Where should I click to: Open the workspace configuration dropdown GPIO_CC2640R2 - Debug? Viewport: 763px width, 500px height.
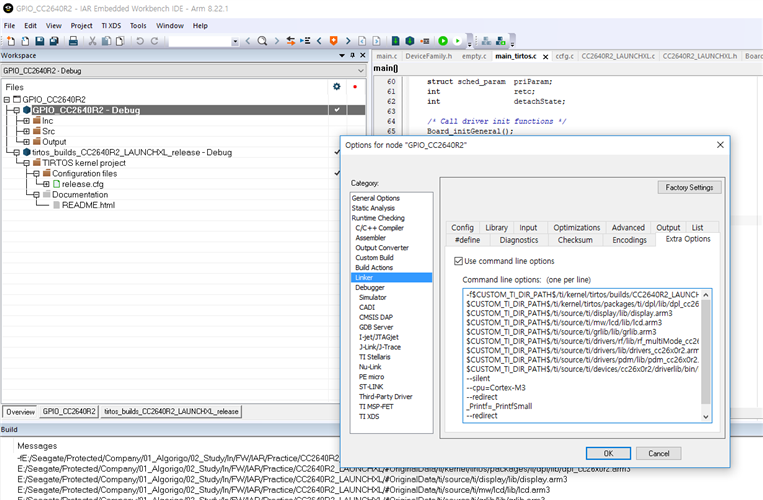coord(183,71)
